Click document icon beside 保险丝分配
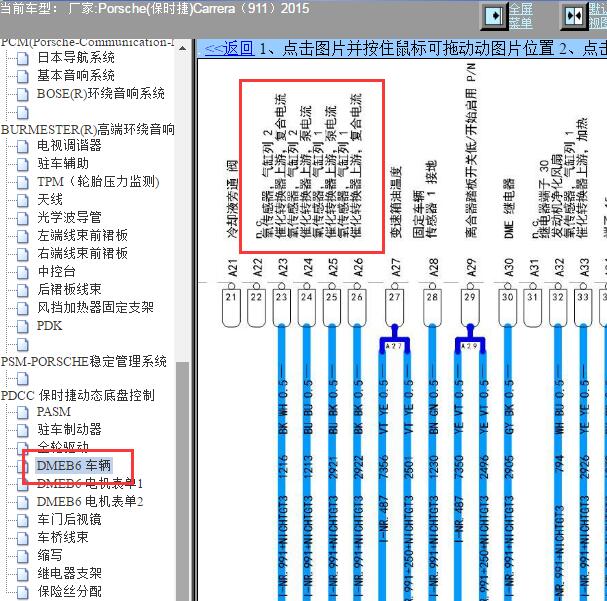Screen dimensions: 607x601 22,592
